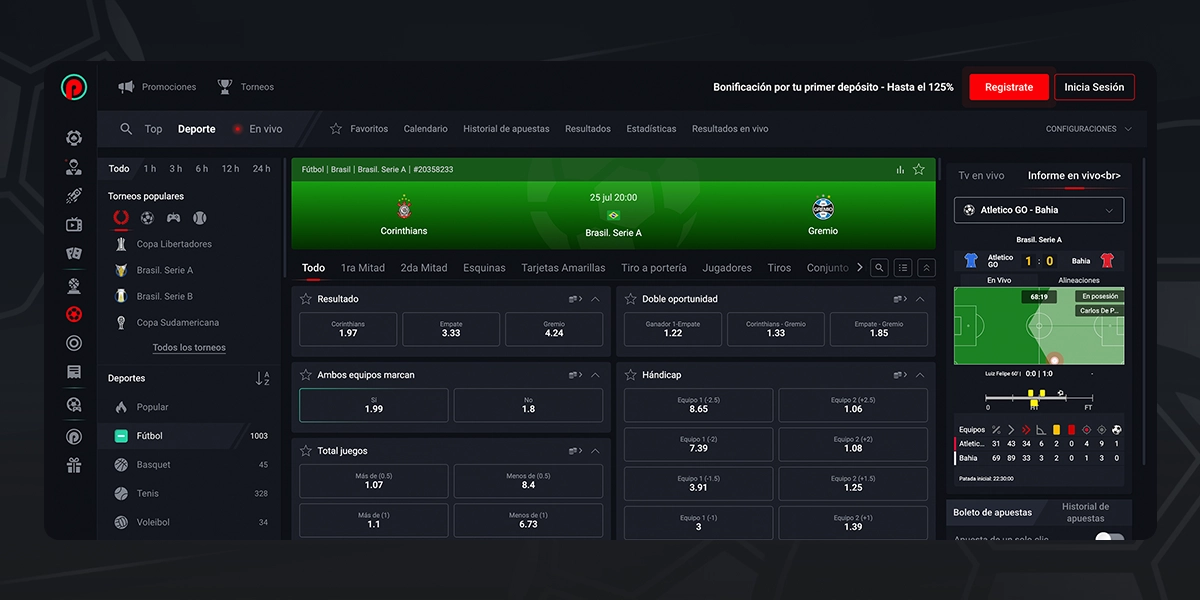Click the live pitch tracker graphic
This screenshot has height=600, width=1200.
(1039, 326)
